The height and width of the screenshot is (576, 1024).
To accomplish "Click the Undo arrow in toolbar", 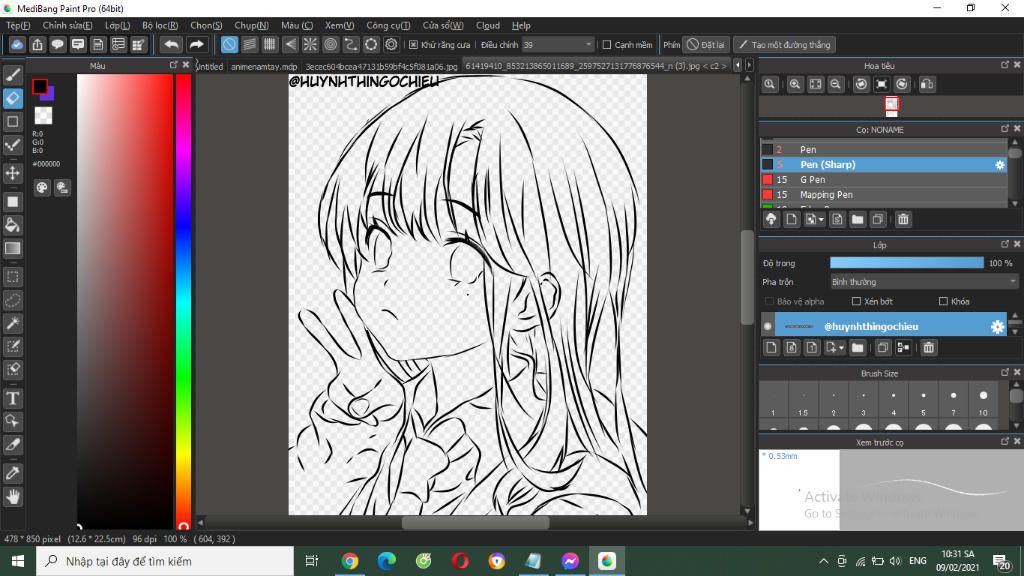I will click(171, 44).
